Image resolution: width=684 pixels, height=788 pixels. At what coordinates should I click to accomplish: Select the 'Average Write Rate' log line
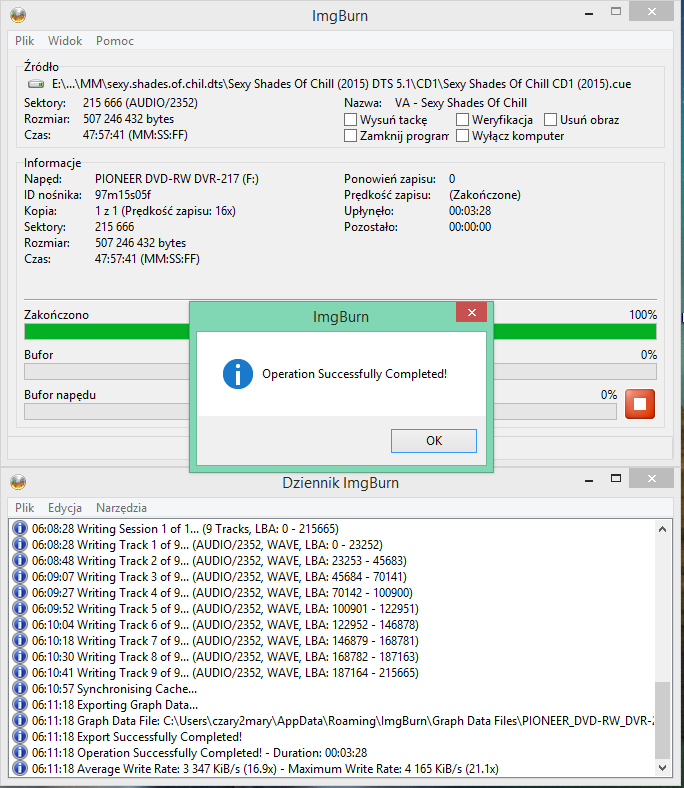[x=265, y=769]
